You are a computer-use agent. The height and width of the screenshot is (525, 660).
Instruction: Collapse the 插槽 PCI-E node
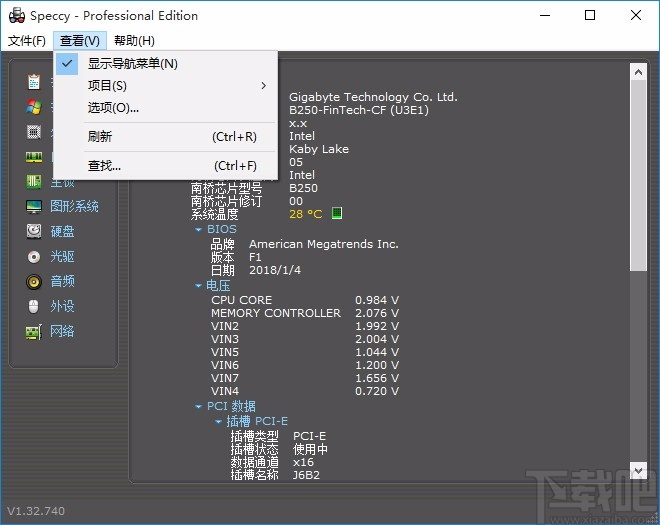218,421
